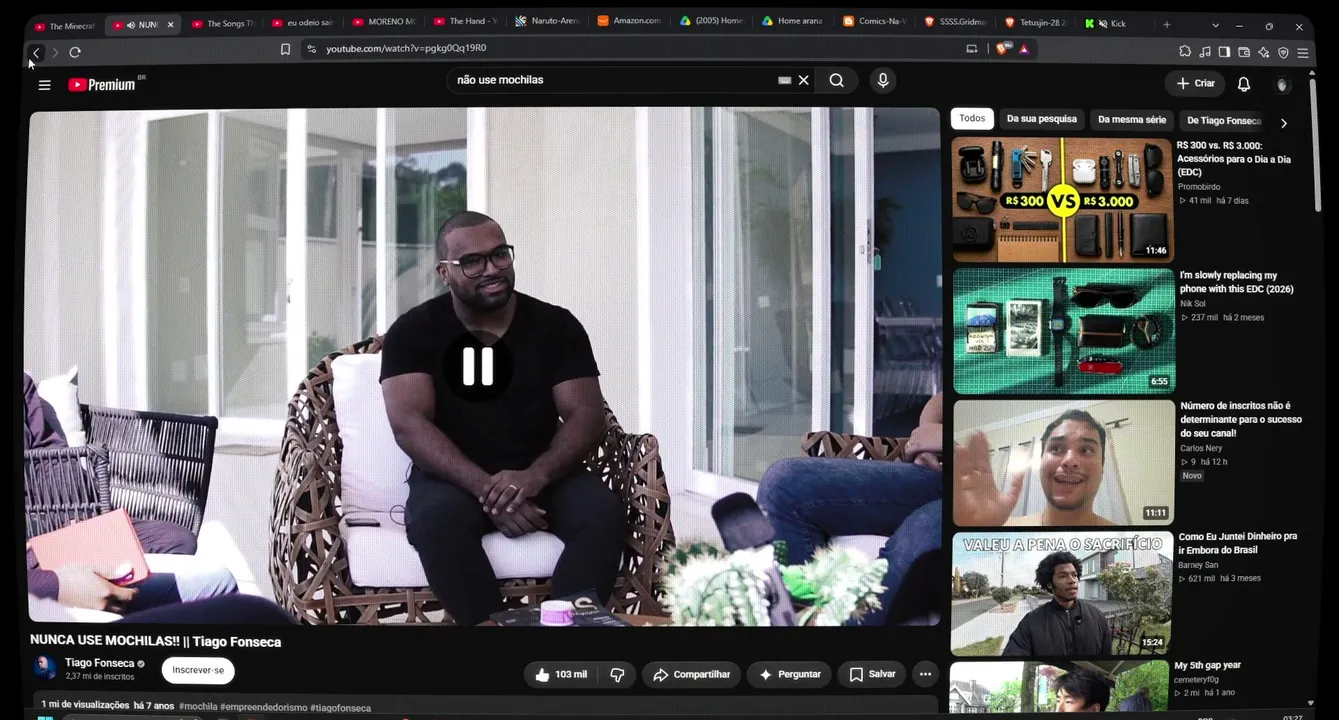1339x720 pixels.
Task: Open more actions three-dot menu
Action: (x=925, y=675)
